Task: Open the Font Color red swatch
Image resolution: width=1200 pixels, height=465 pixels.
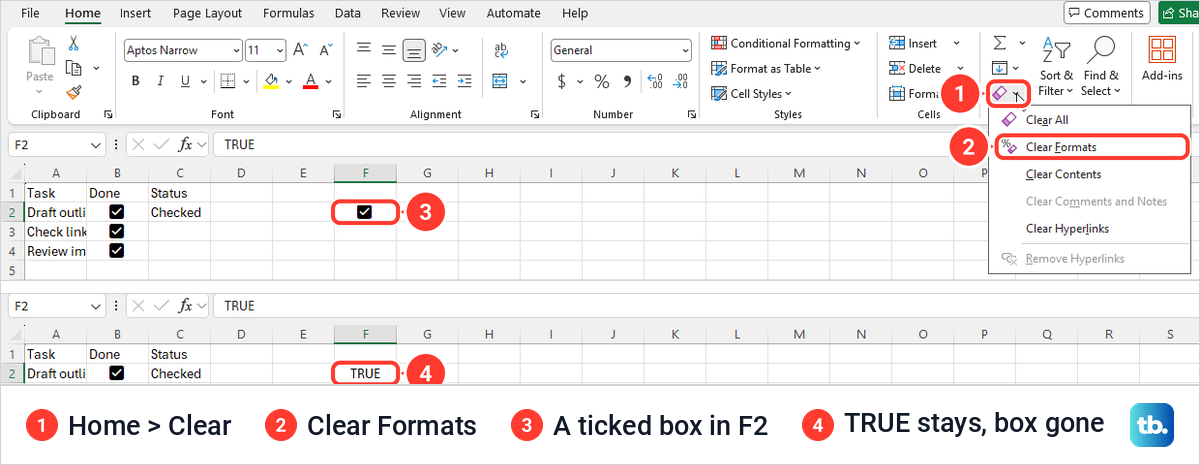Action: pos(311,81)
